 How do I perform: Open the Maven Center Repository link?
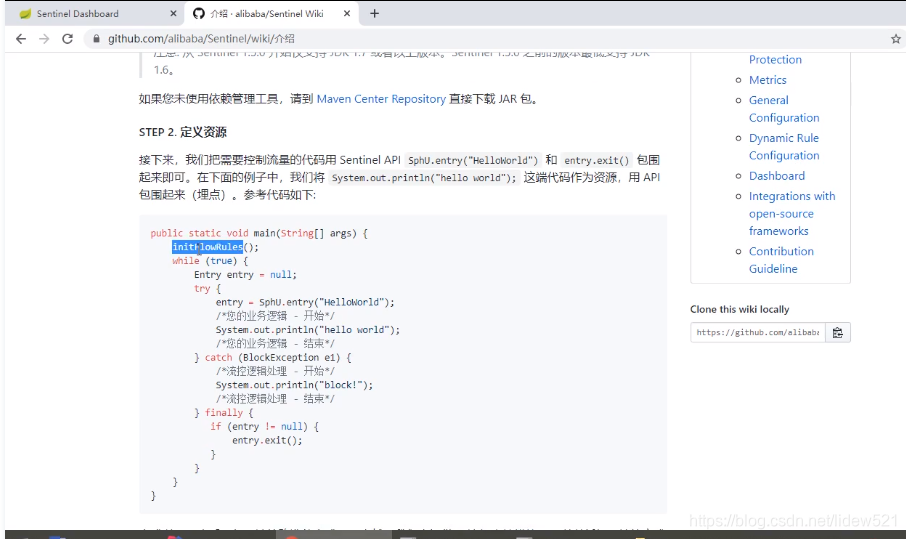pyautogui.click(x=381, y=99)
